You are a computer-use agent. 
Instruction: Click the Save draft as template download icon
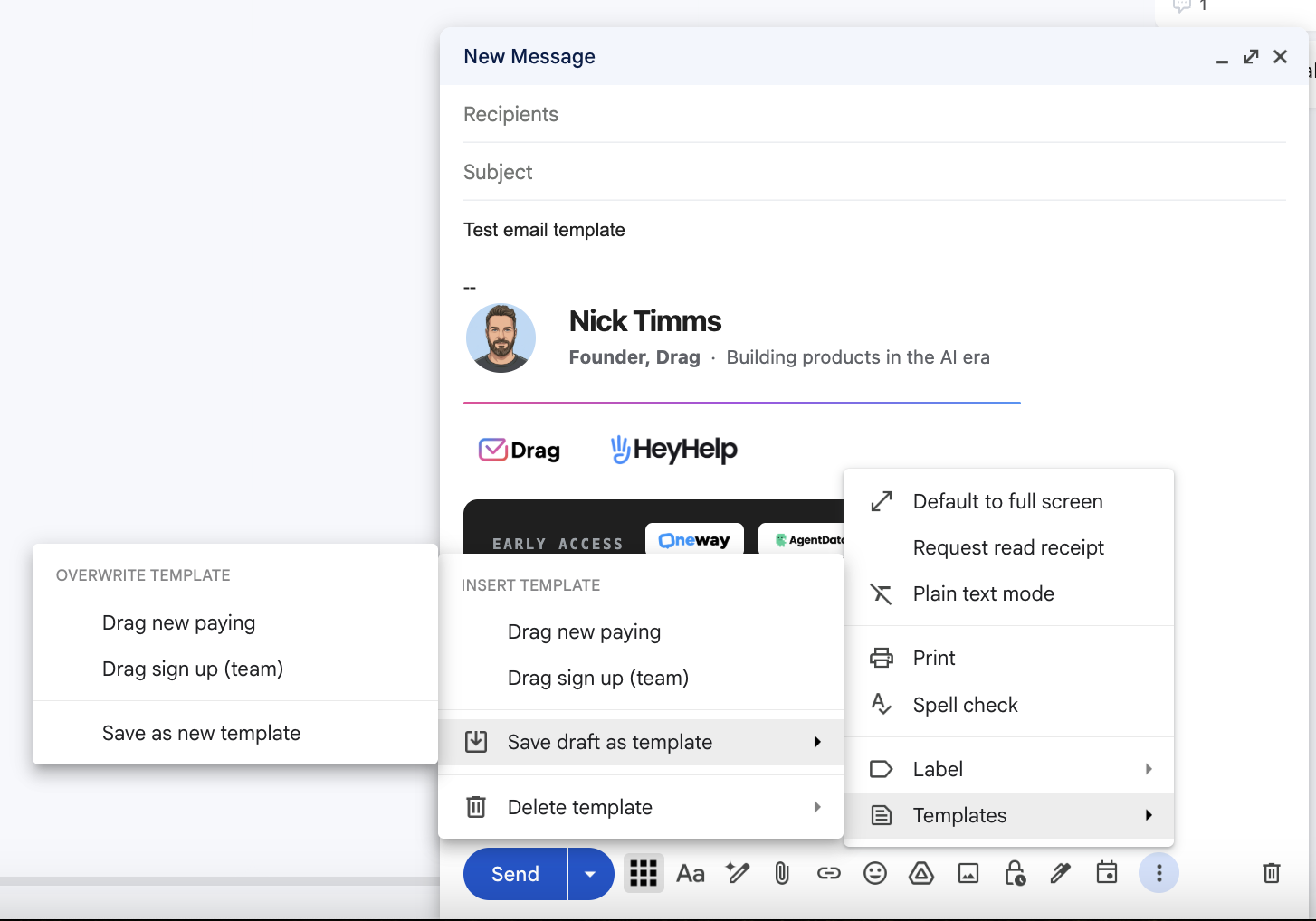click(476, 742)
